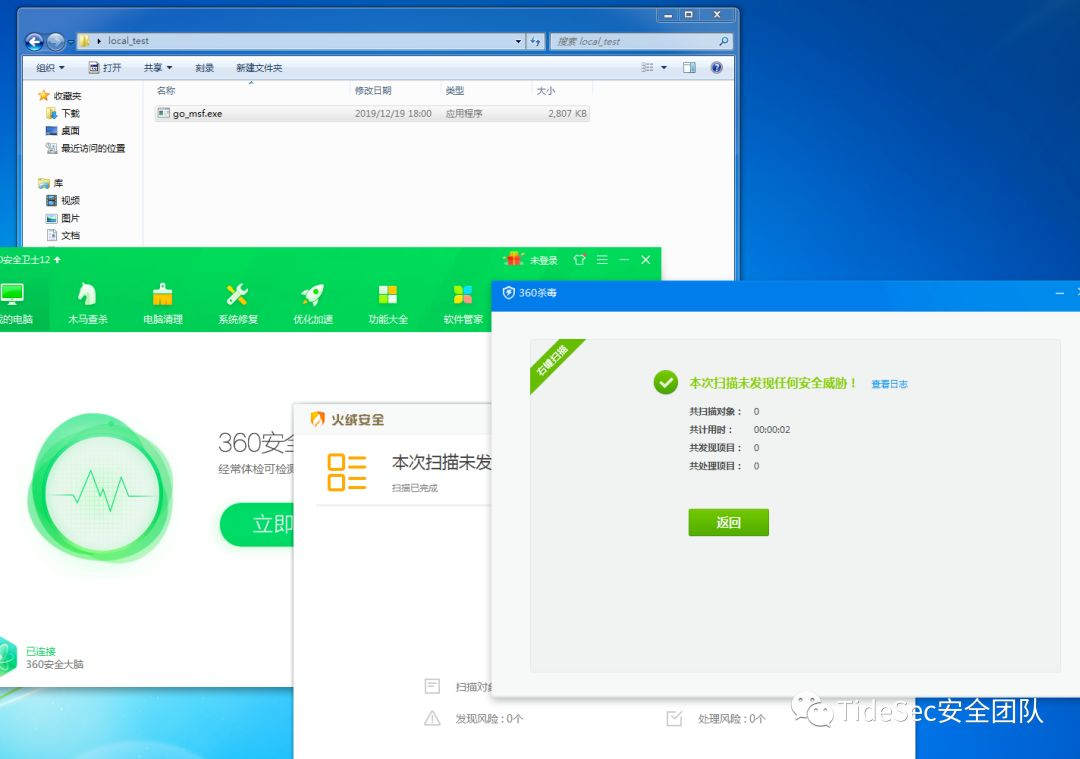Image resolution: width=1080 pixels, height=759 pixels.
Task: Click 打开 in Explorer toolbar
Action: (x=105, y=67)
